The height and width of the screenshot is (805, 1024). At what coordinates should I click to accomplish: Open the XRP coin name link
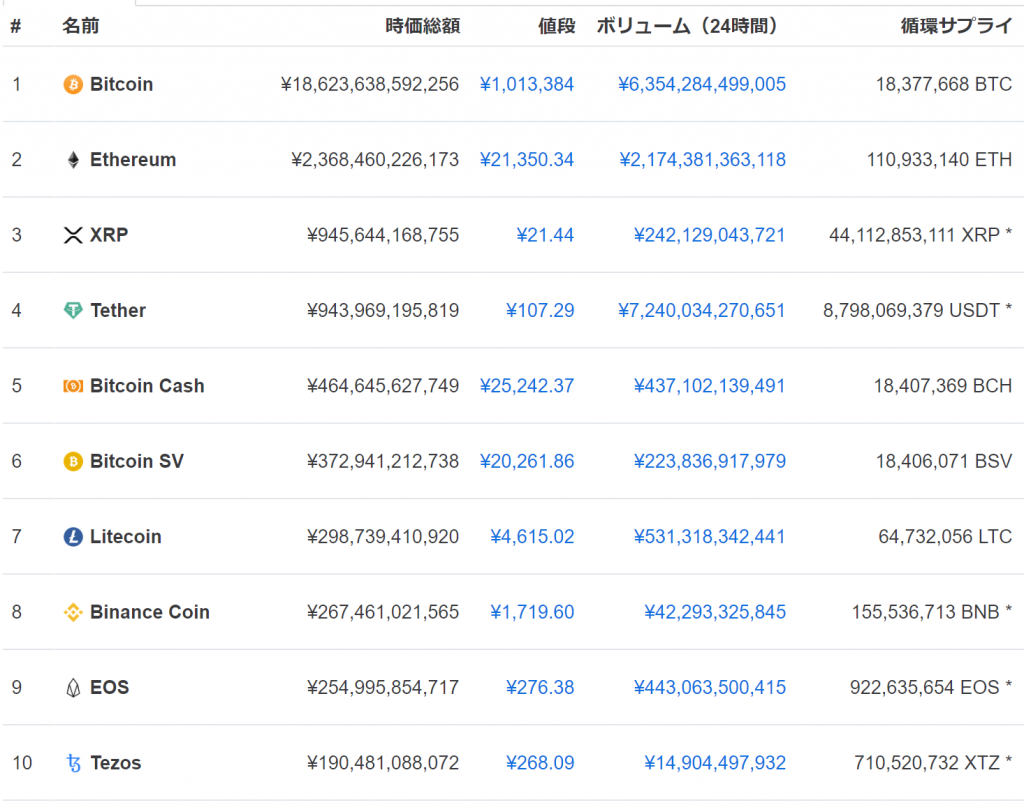(109, 235)
